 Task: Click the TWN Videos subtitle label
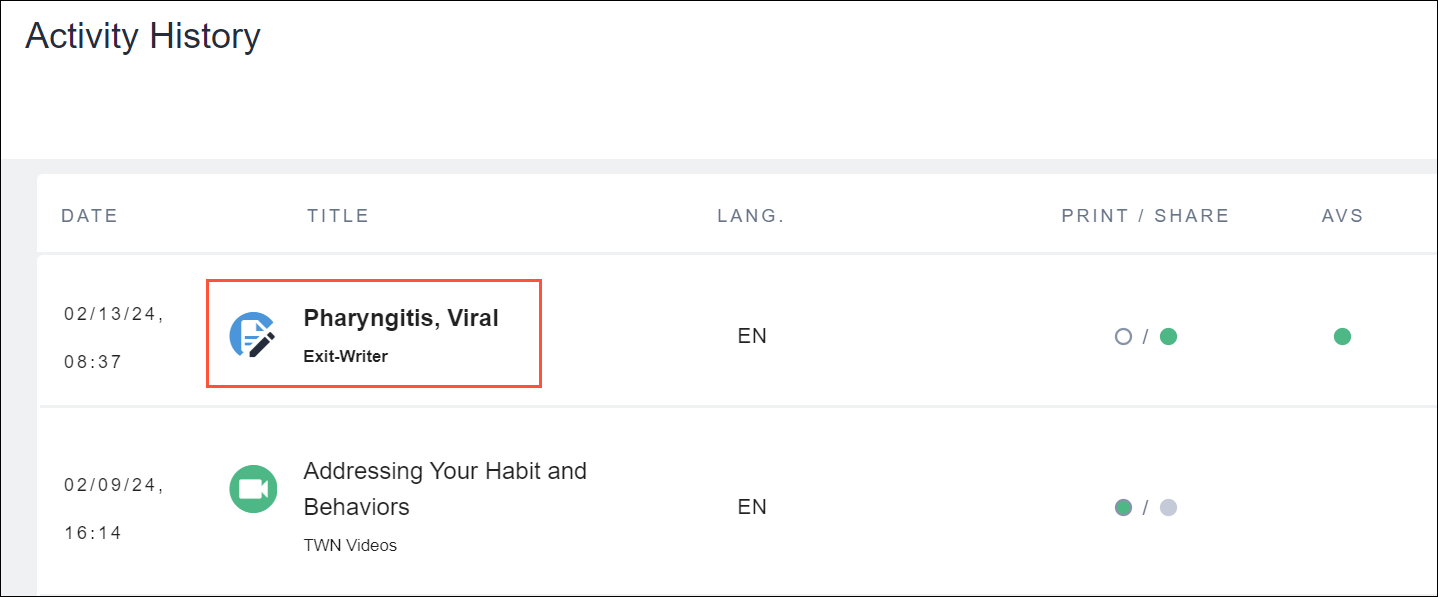tap(350, 546)
